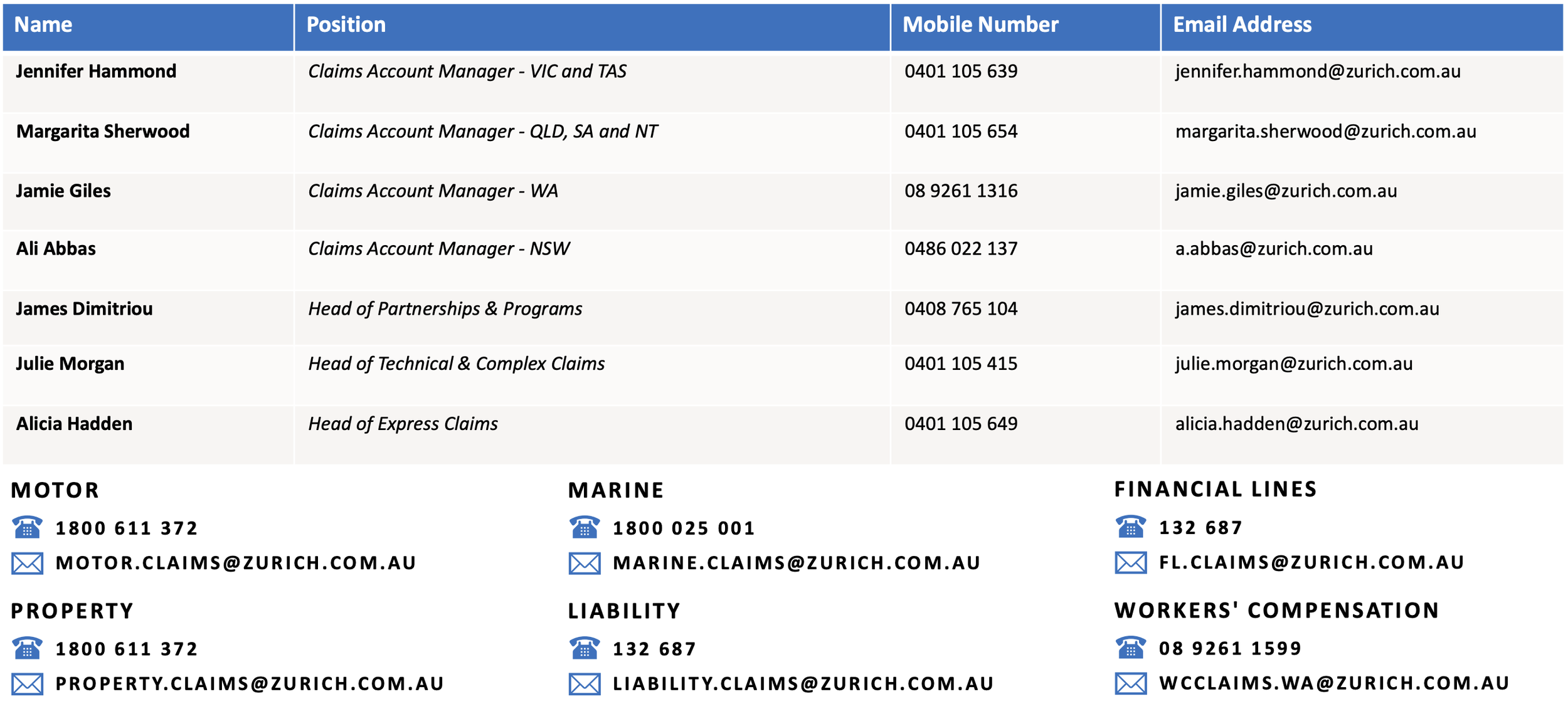1568x704 pixels.
Task: Open property.claims@zurich.com.au email link
Action: (x=250, y=683)
